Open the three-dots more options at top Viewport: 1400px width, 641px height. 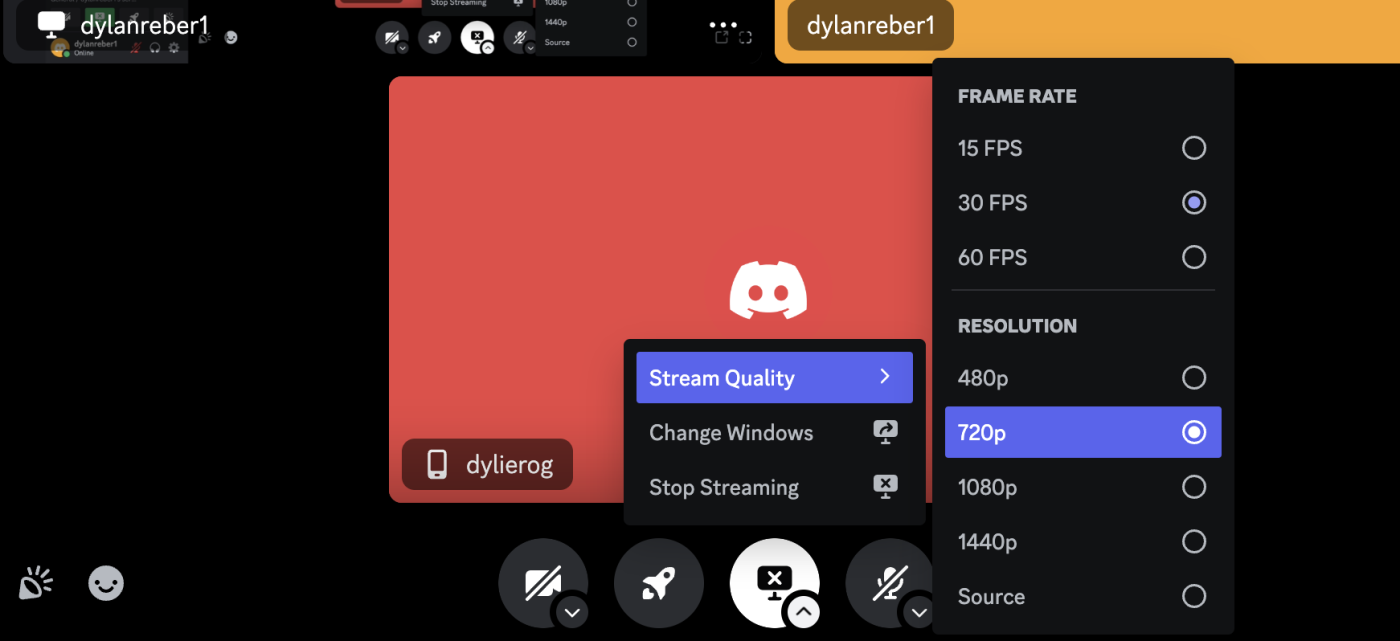[x=723, y=24]
